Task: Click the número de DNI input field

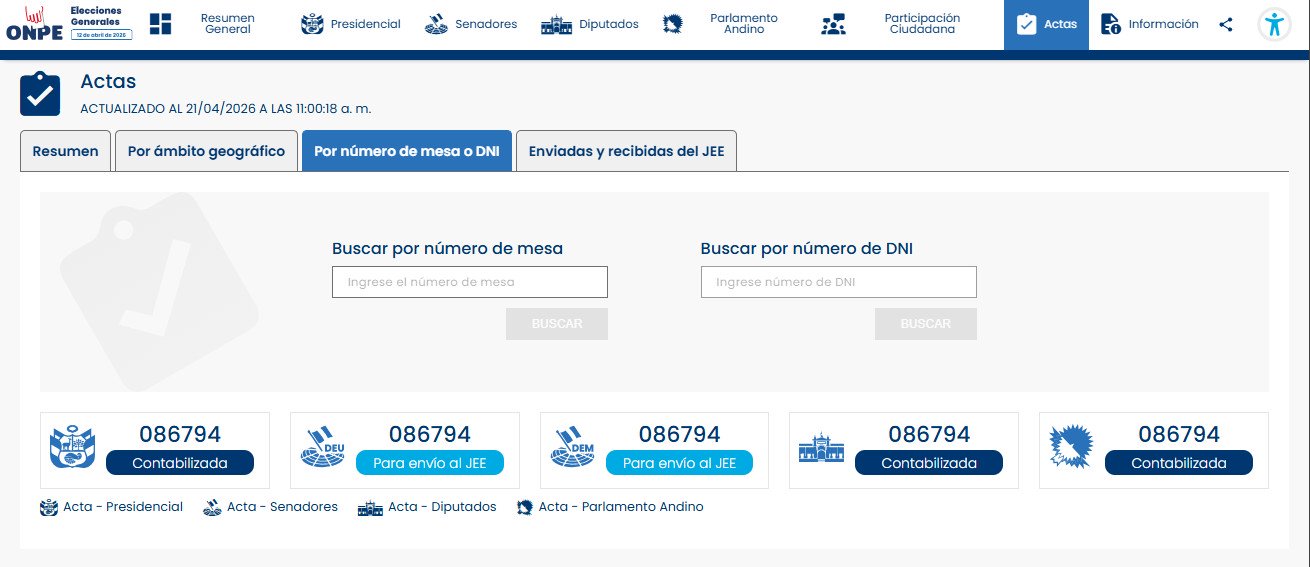Action: tap(838, 282)
